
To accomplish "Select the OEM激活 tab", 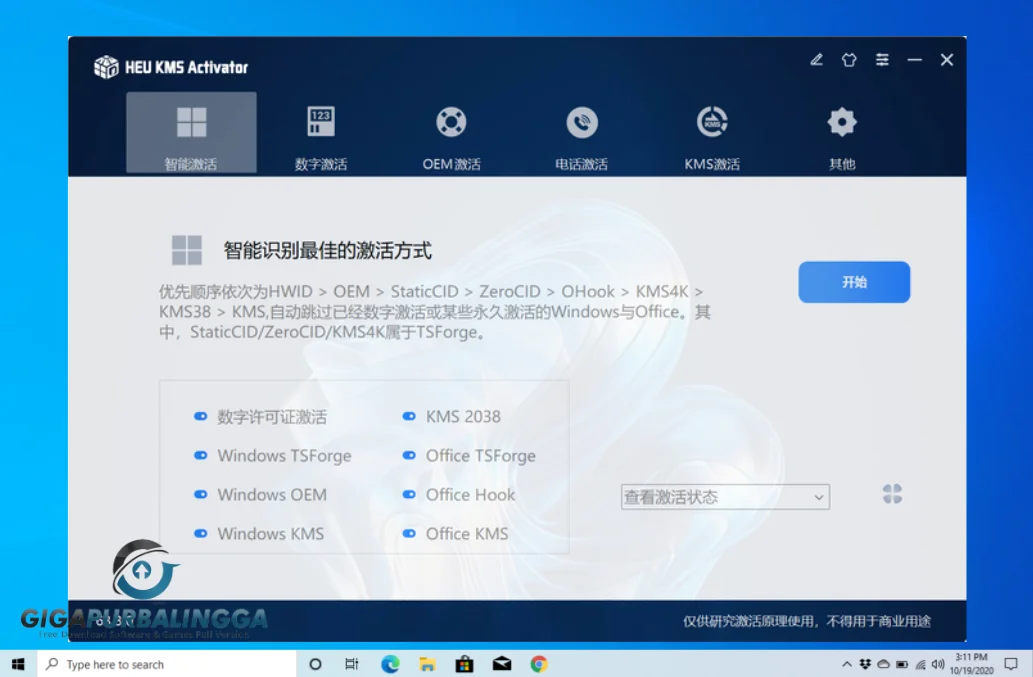I will [451, 134].
